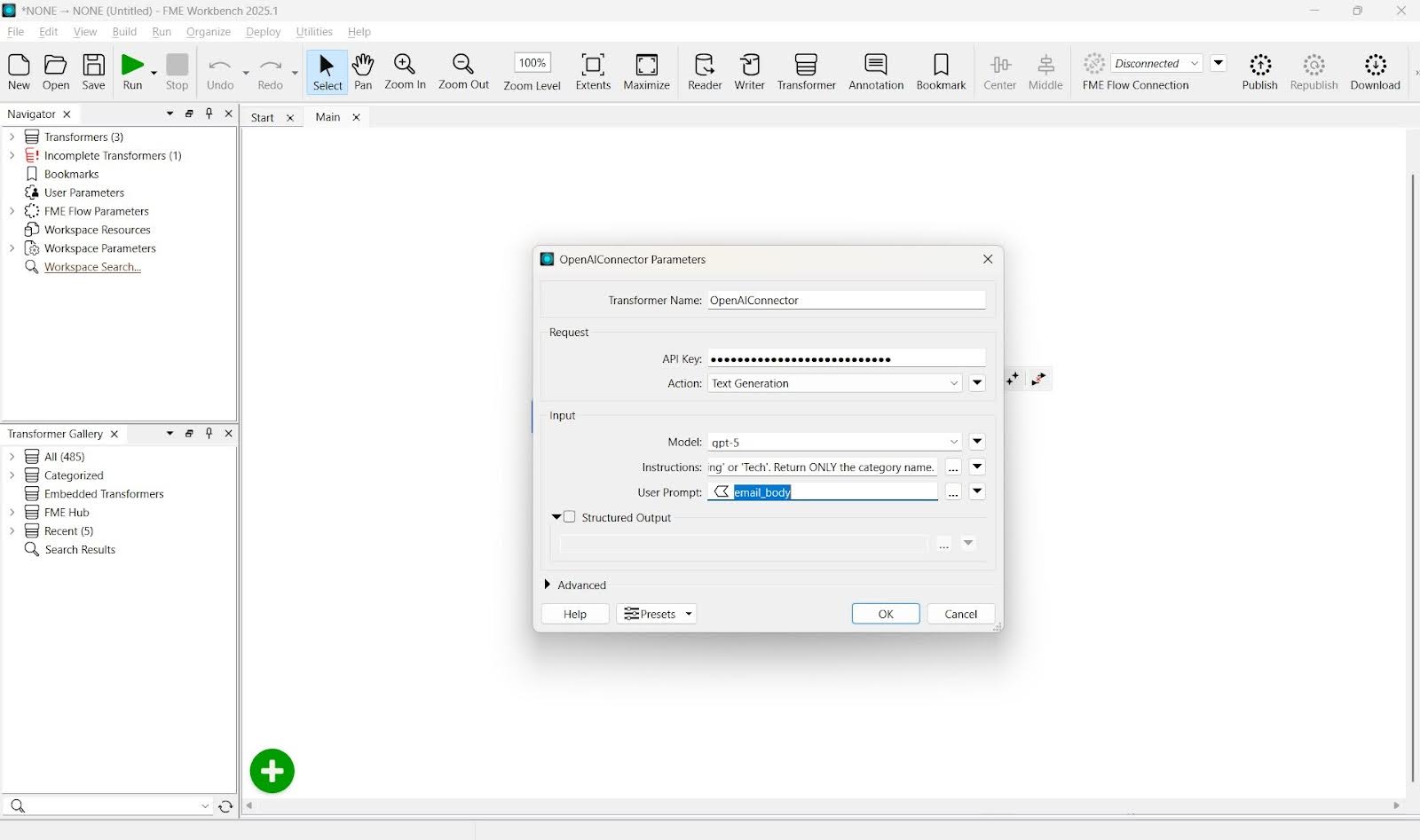Click in the API Key field
The width and height of the screenshot is (1420, 840).
coord(843,358)
